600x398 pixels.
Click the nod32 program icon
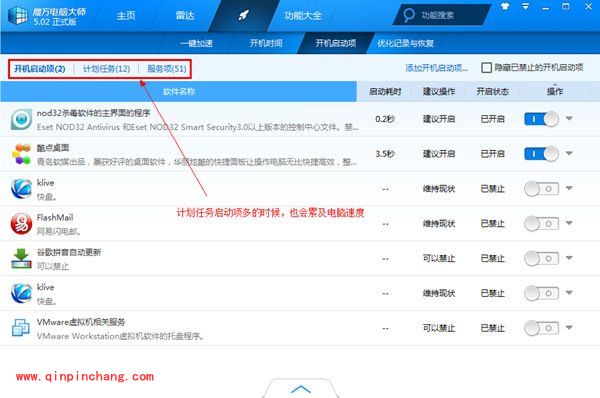point(21,119)
